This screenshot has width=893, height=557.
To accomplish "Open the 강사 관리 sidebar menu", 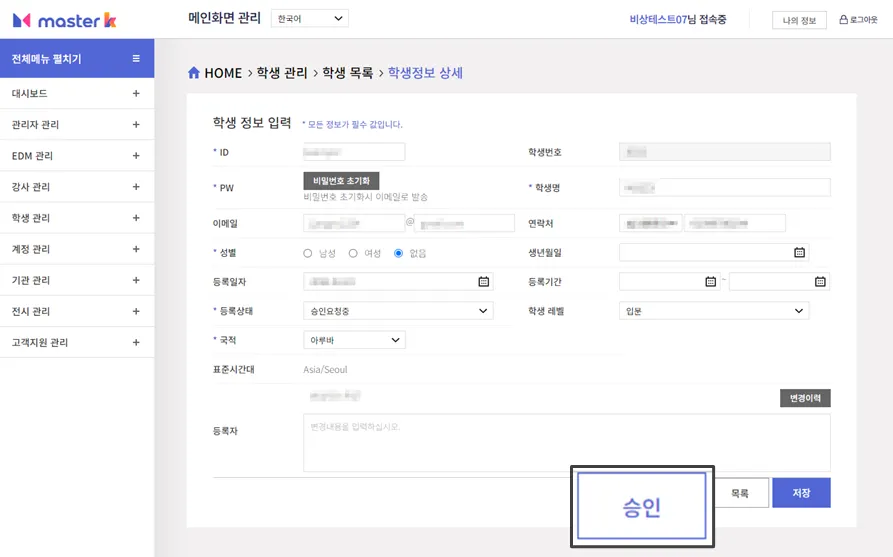I will click(77, 187).
